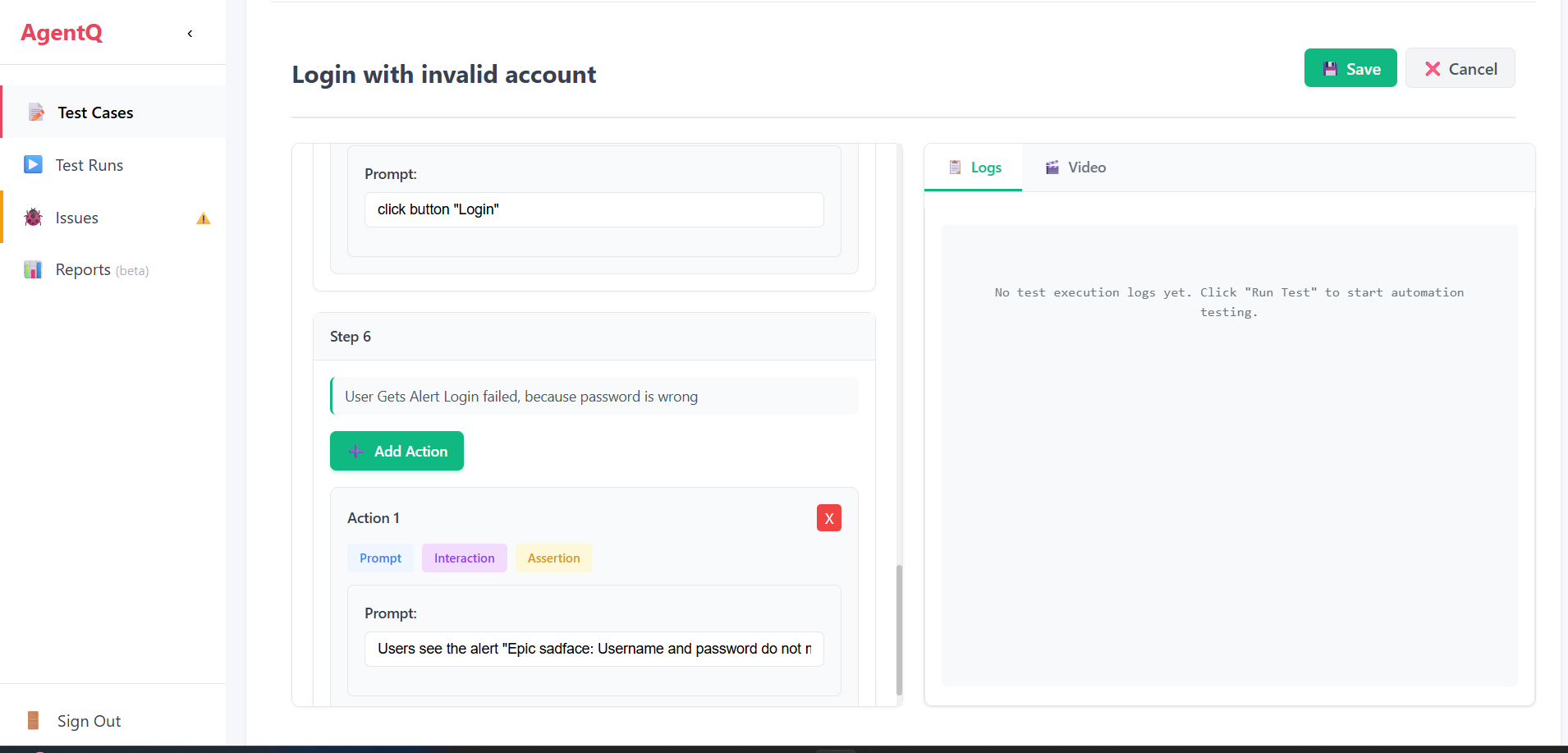Save the test case
Viewport: 1568px width, 753px height.
tap(1350, 69)
